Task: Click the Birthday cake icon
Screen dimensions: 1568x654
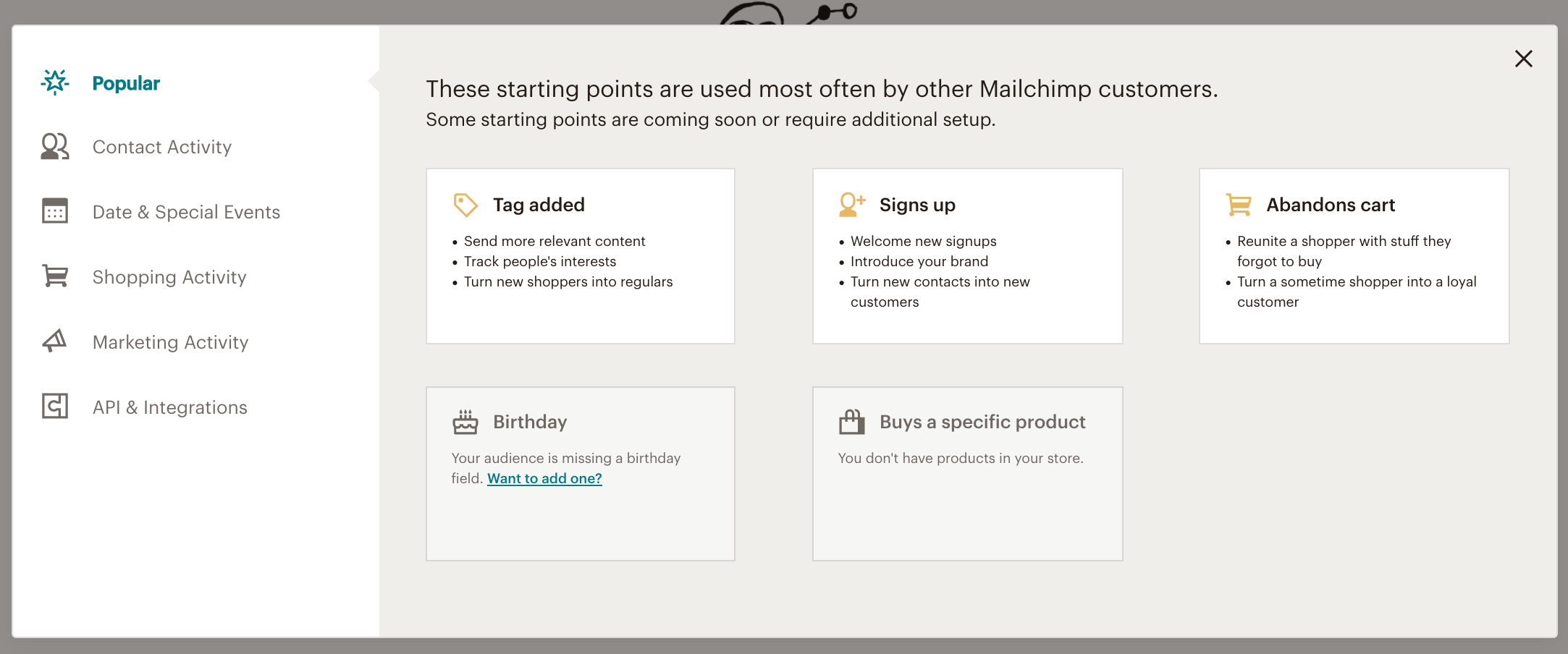Action: click(x=465, y=422)
